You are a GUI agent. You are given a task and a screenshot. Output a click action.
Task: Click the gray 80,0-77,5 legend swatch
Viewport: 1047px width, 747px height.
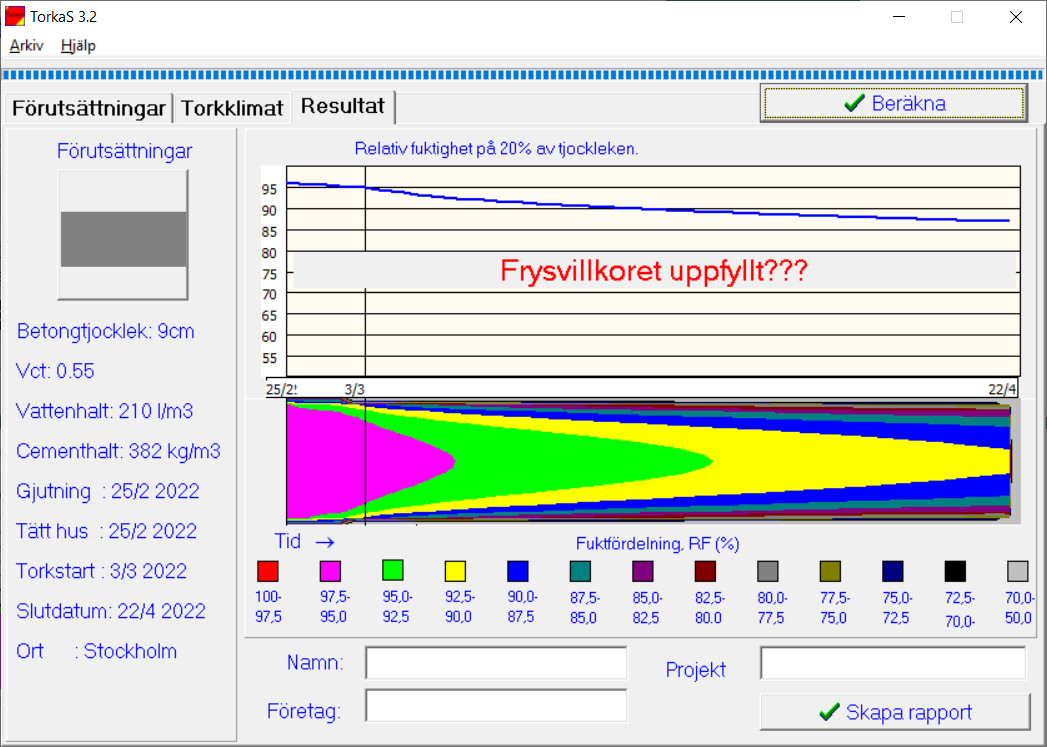point(768,571)
